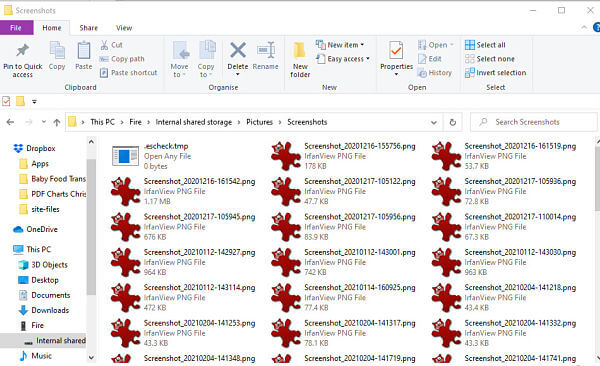Click the Copy icon in Clipboard
The image size is (600, 366).
(x=57, y=50)
